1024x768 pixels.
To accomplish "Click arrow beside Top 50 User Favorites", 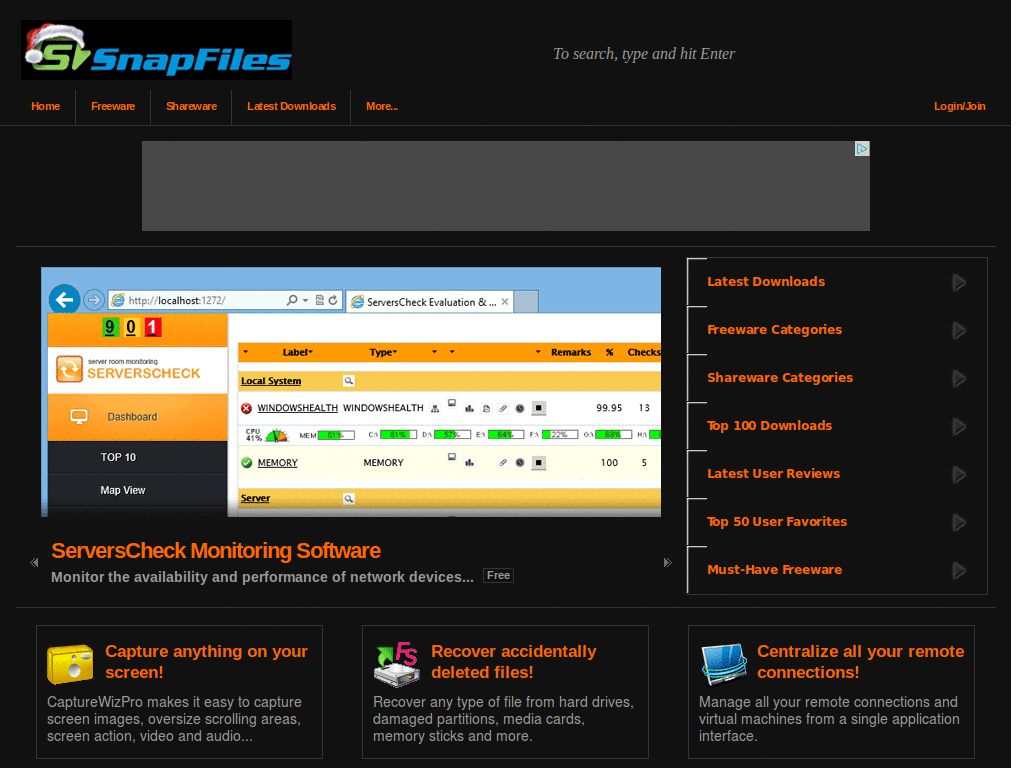I will (959, 522).
